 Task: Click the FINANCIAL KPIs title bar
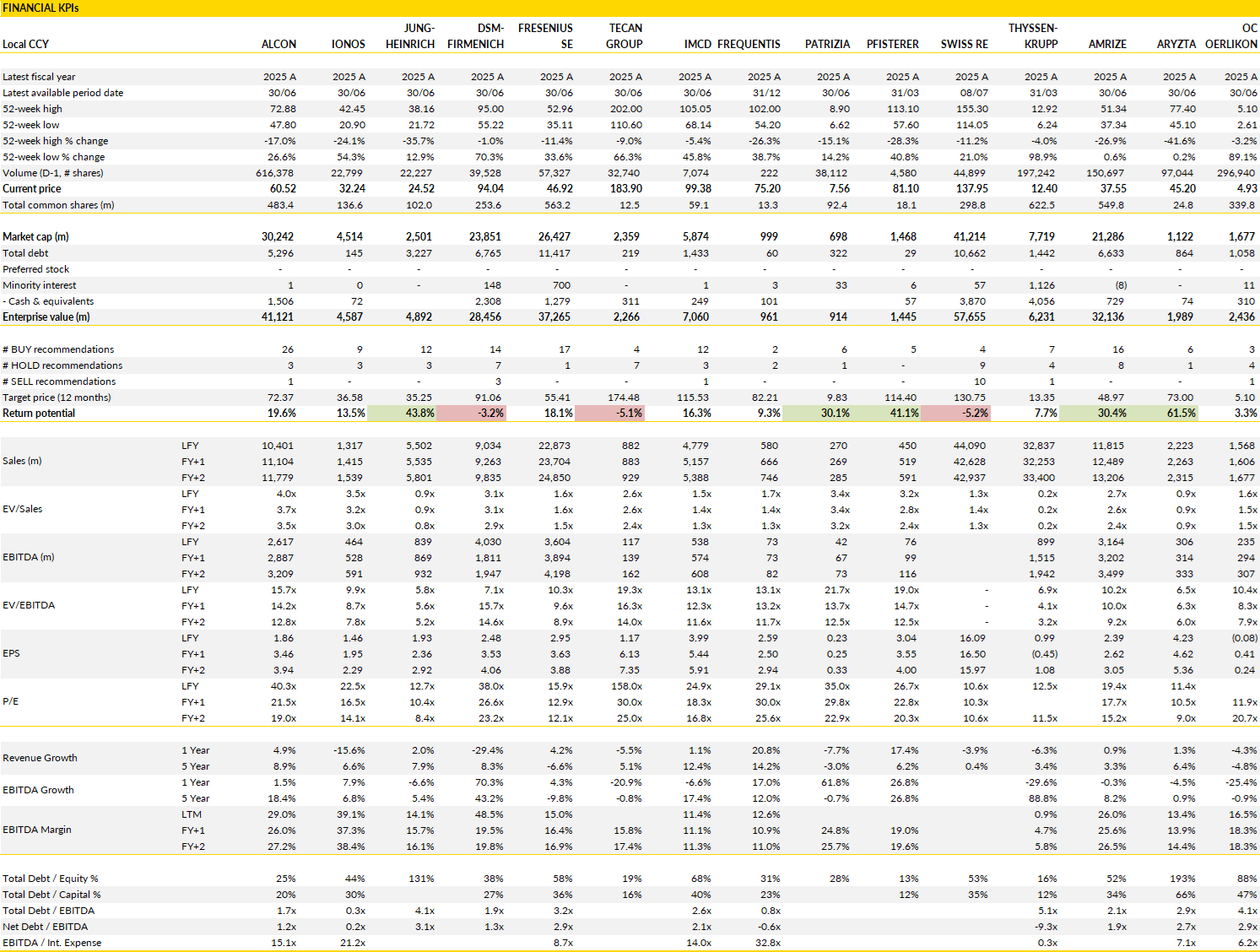pos(630,8)
